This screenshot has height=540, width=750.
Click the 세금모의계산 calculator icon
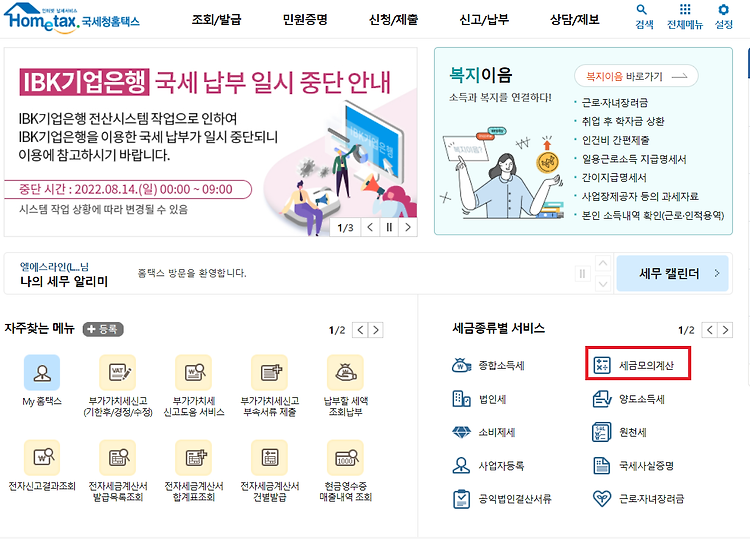(x=602, y=365)
